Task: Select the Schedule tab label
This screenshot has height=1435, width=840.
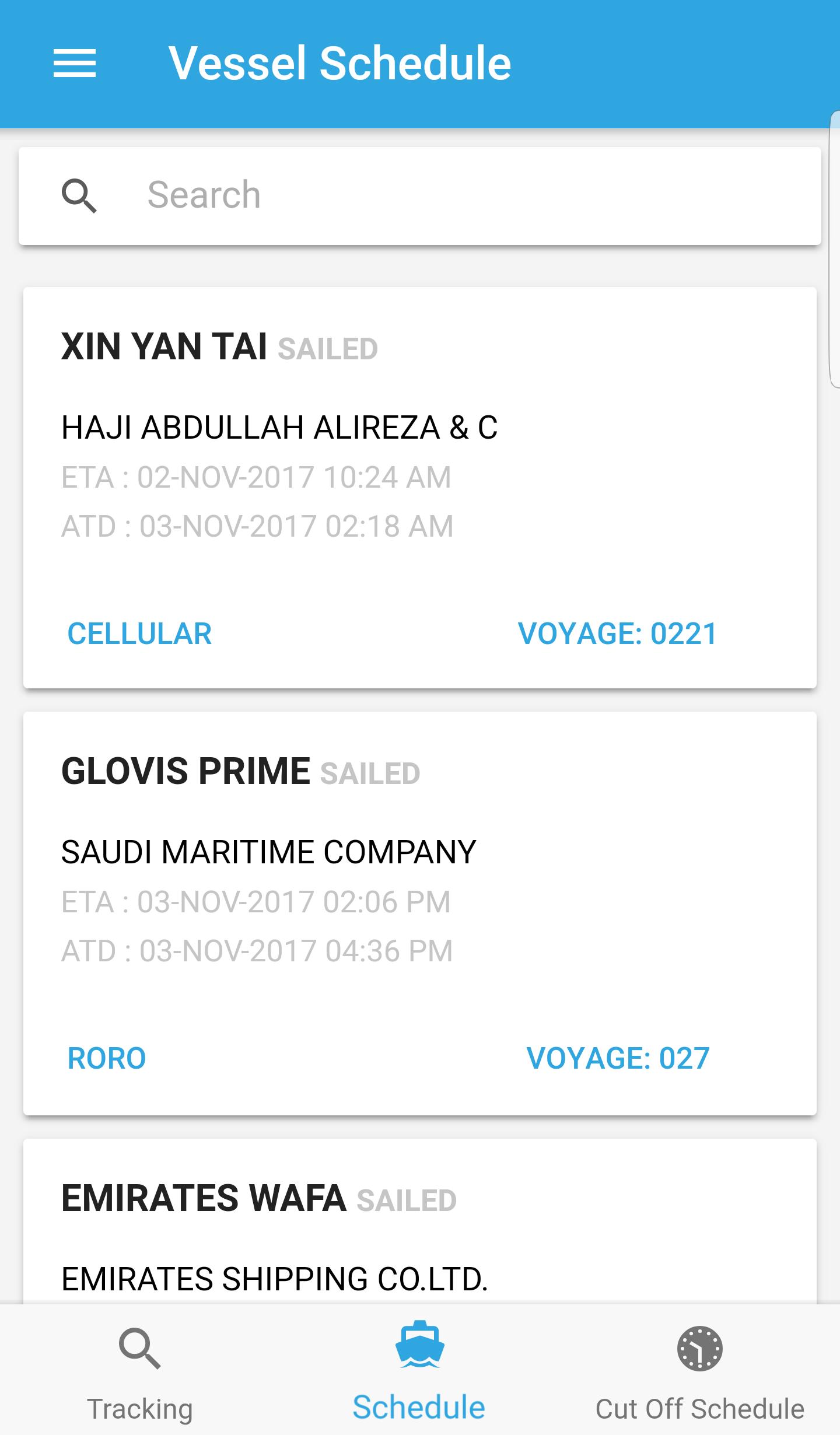Action: pyautogui.click(x=419, y=1408)
